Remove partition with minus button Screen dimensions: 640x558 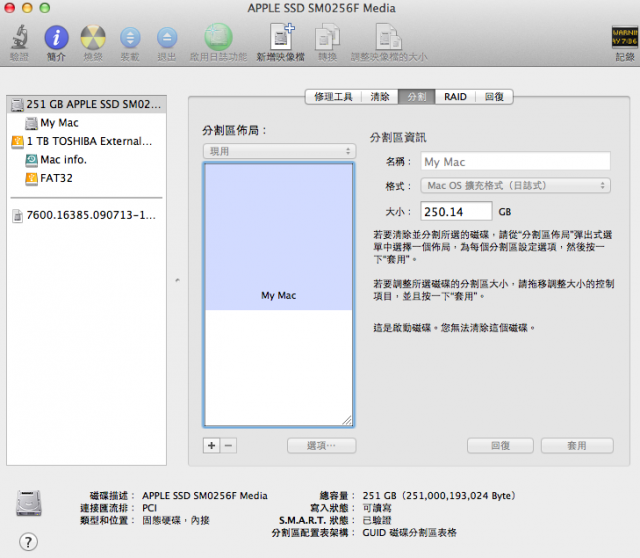(229, 445)
